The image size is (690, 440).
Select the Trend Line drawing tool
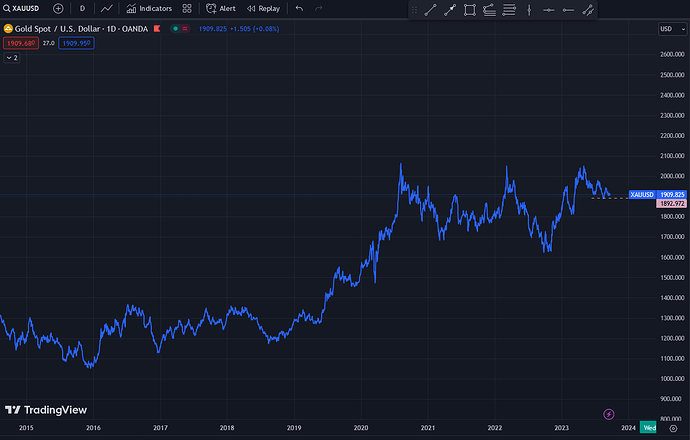click(x=430, y=10)
